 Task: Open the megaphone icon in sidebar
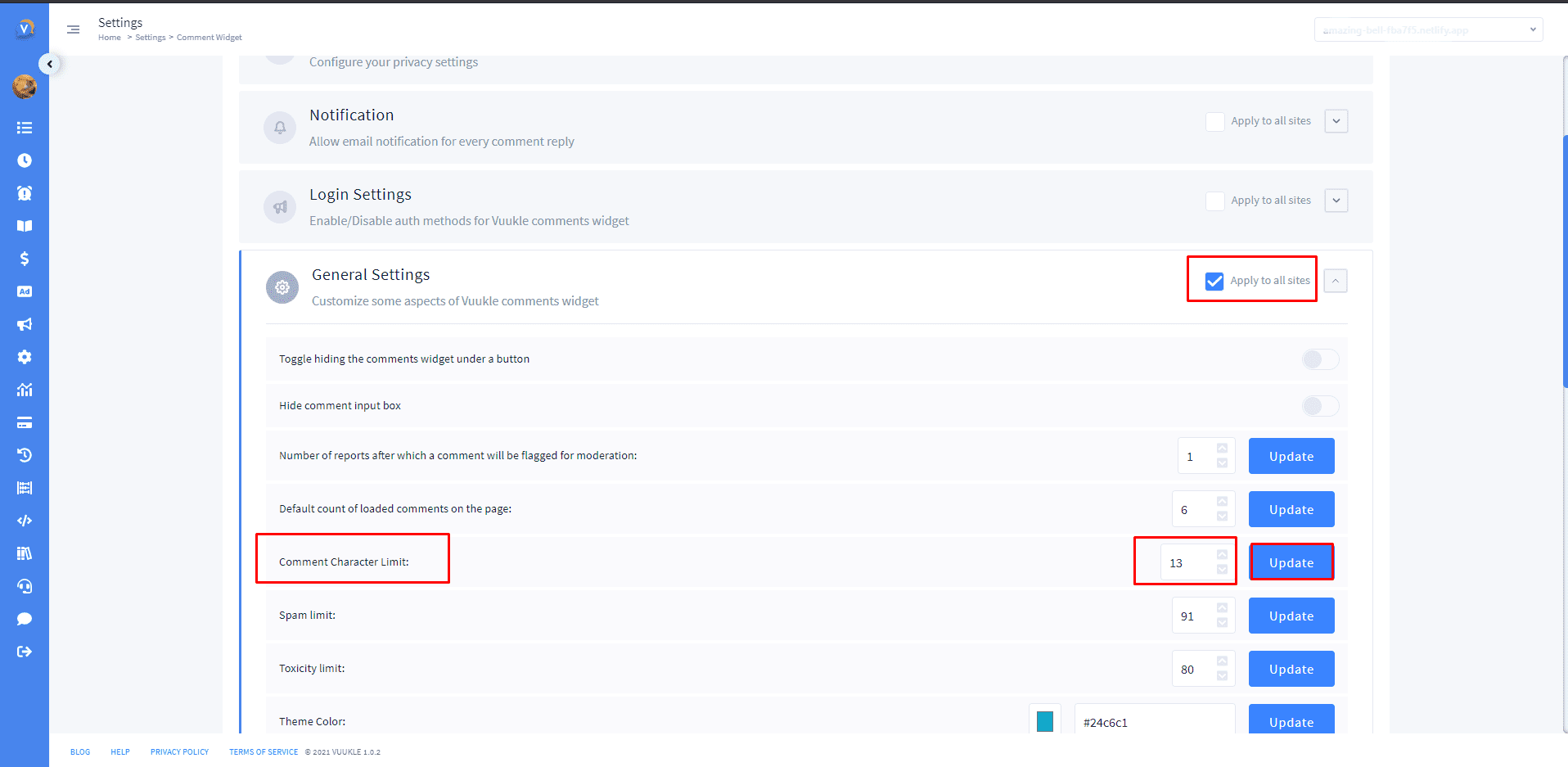pos(25,324)
